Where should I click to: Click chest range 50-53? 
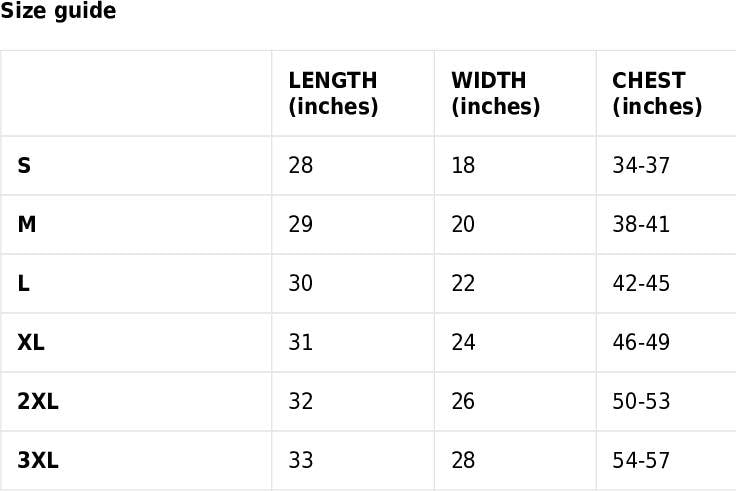(x=641, y=401)
